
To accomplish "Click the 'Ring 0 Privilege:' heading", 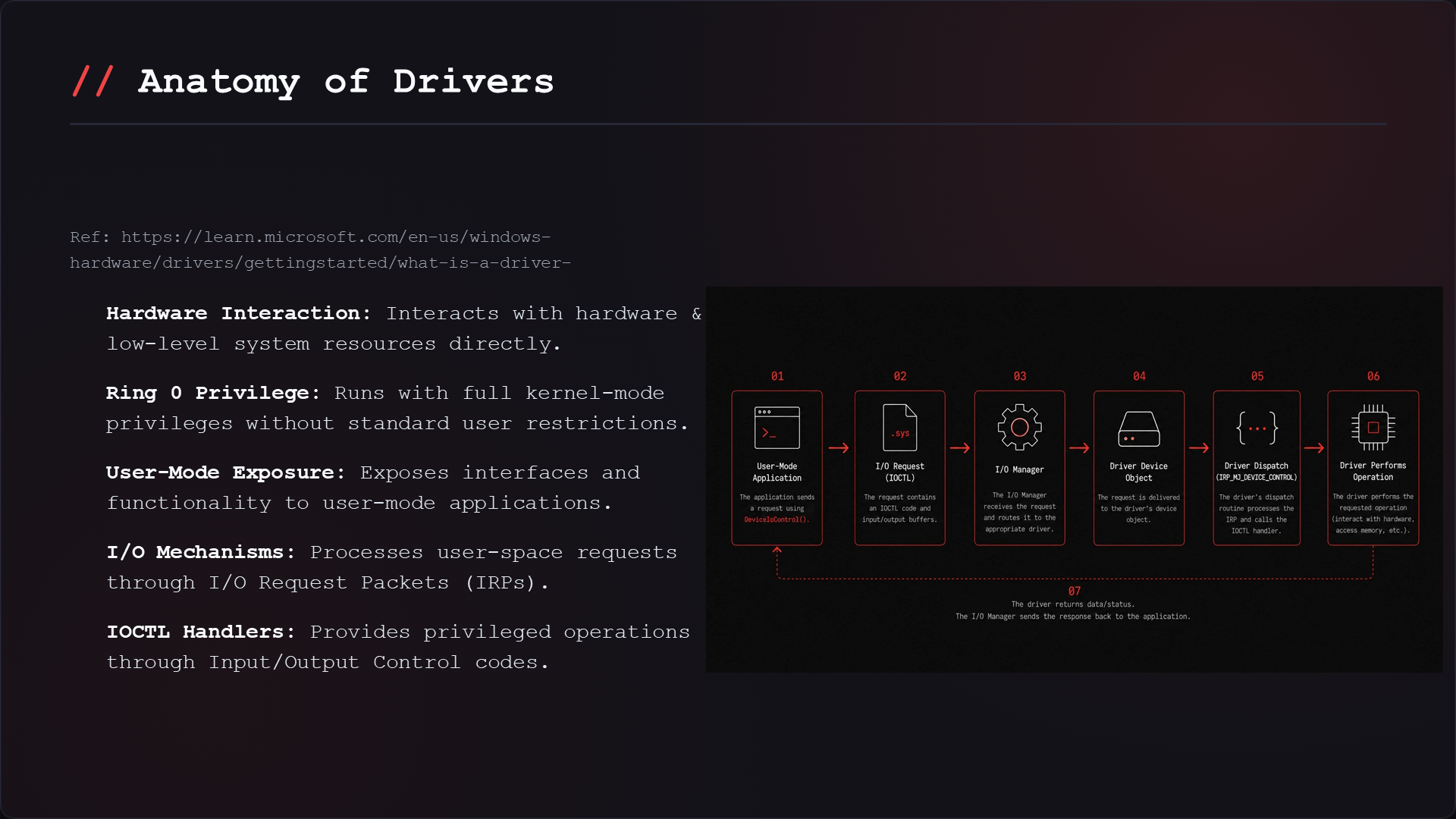I will tap(213, 393).
